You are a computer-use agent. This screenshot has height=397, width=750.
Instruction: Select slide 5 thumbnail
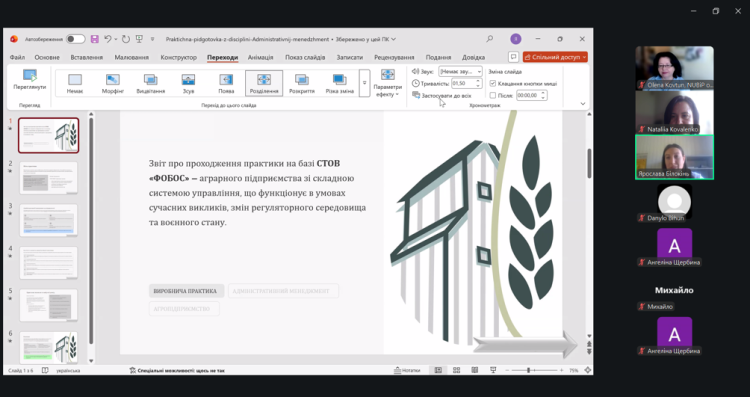pos(48,305)
